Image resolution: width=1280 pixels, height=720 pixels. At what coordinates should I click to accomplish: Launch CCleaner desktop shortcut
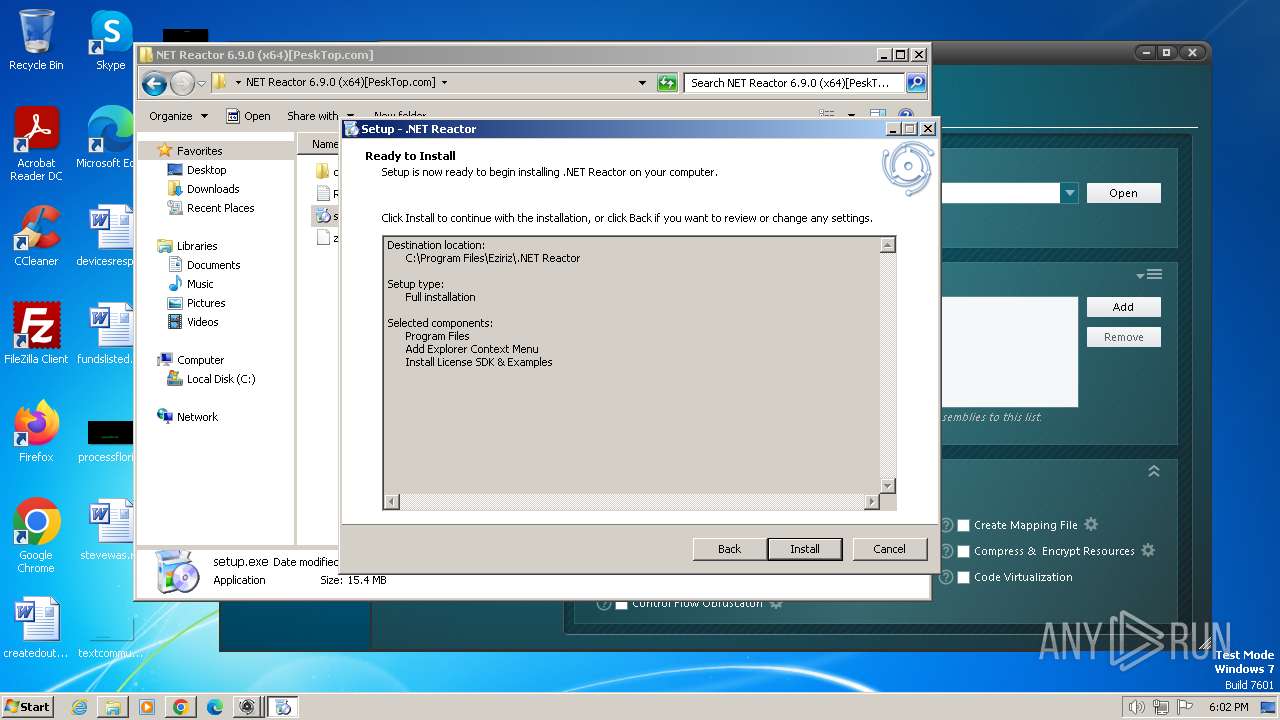36,236
